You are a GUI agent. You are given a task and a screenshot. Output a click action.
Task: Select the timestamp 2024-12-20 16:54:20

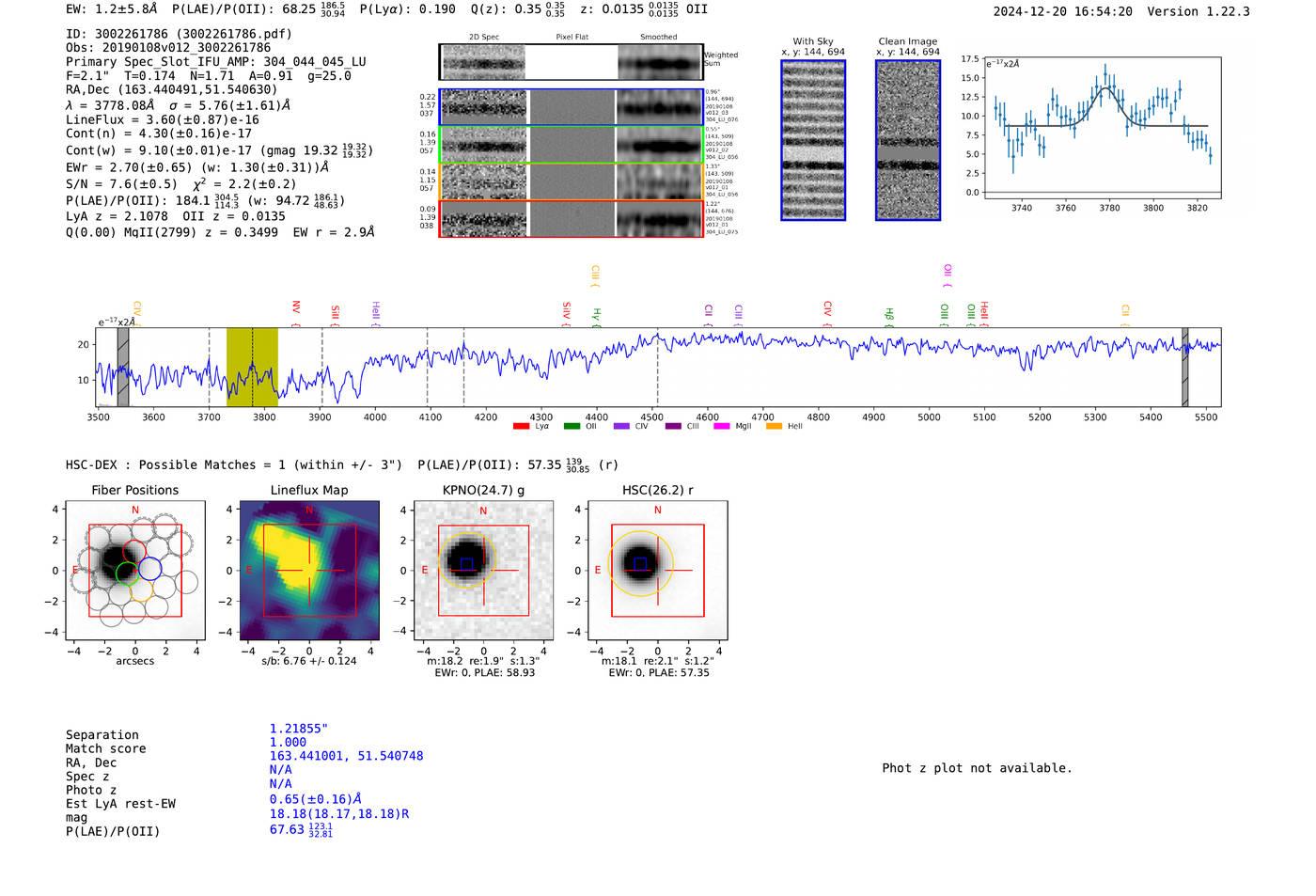(1063, 11)
